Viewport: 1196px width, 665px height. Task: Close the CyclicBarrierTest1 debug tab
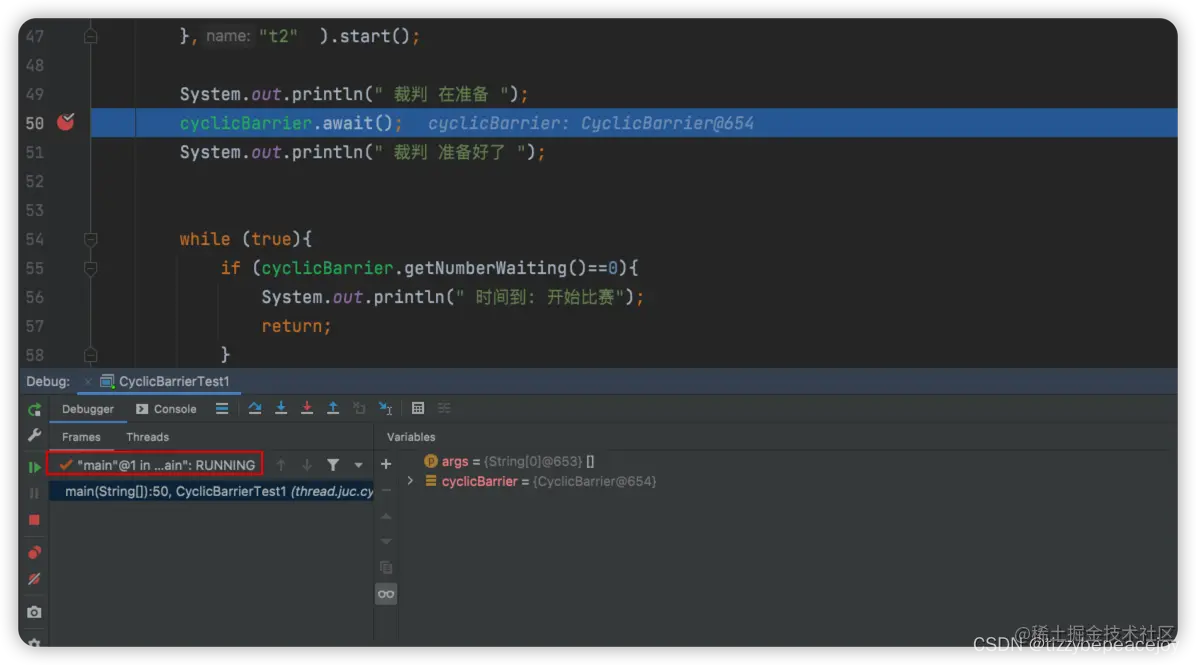[x=88, y=381]
